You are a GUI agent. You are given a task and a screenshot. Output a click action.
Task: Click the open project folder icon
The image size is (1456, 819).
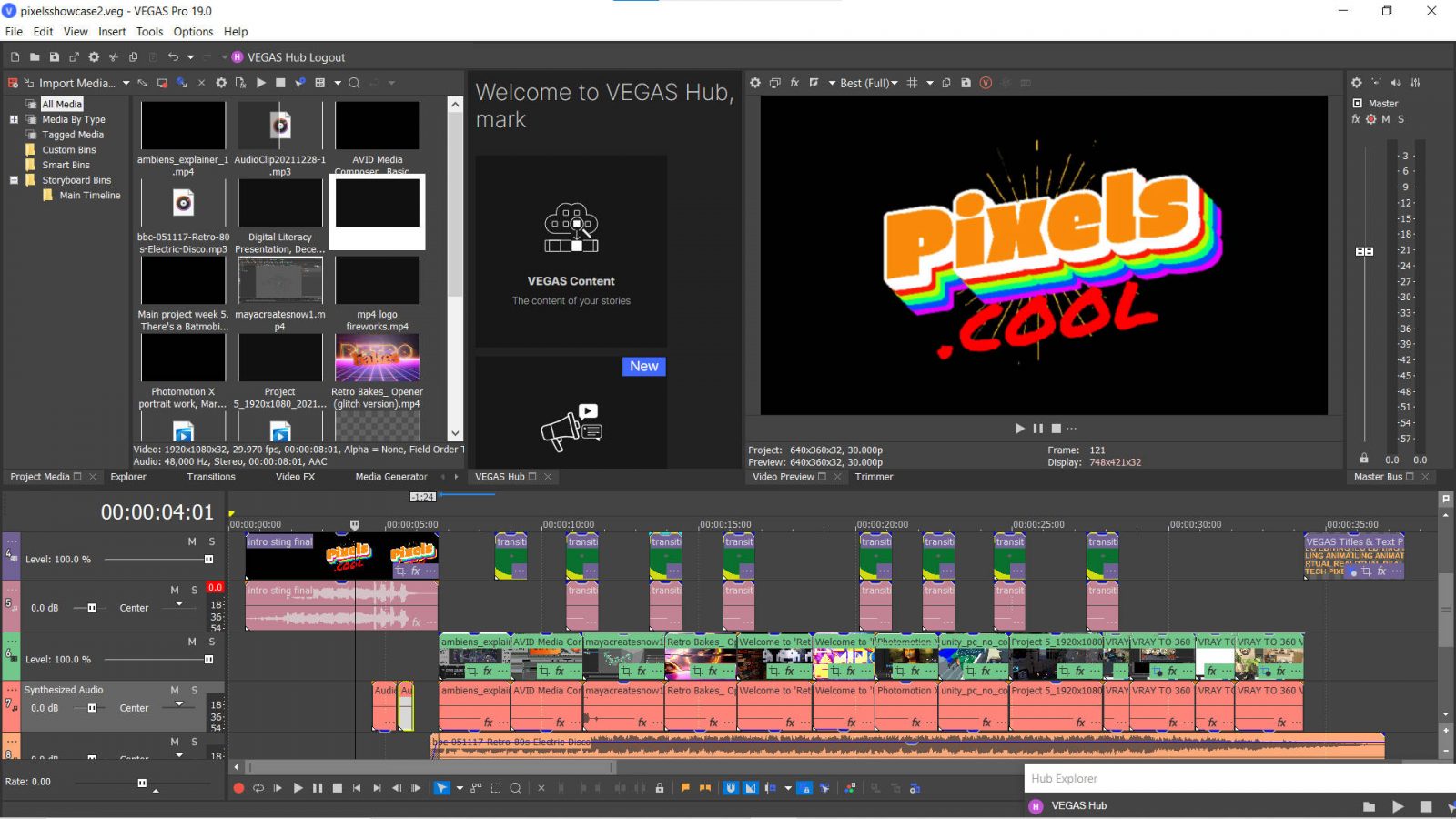(35, 57)
